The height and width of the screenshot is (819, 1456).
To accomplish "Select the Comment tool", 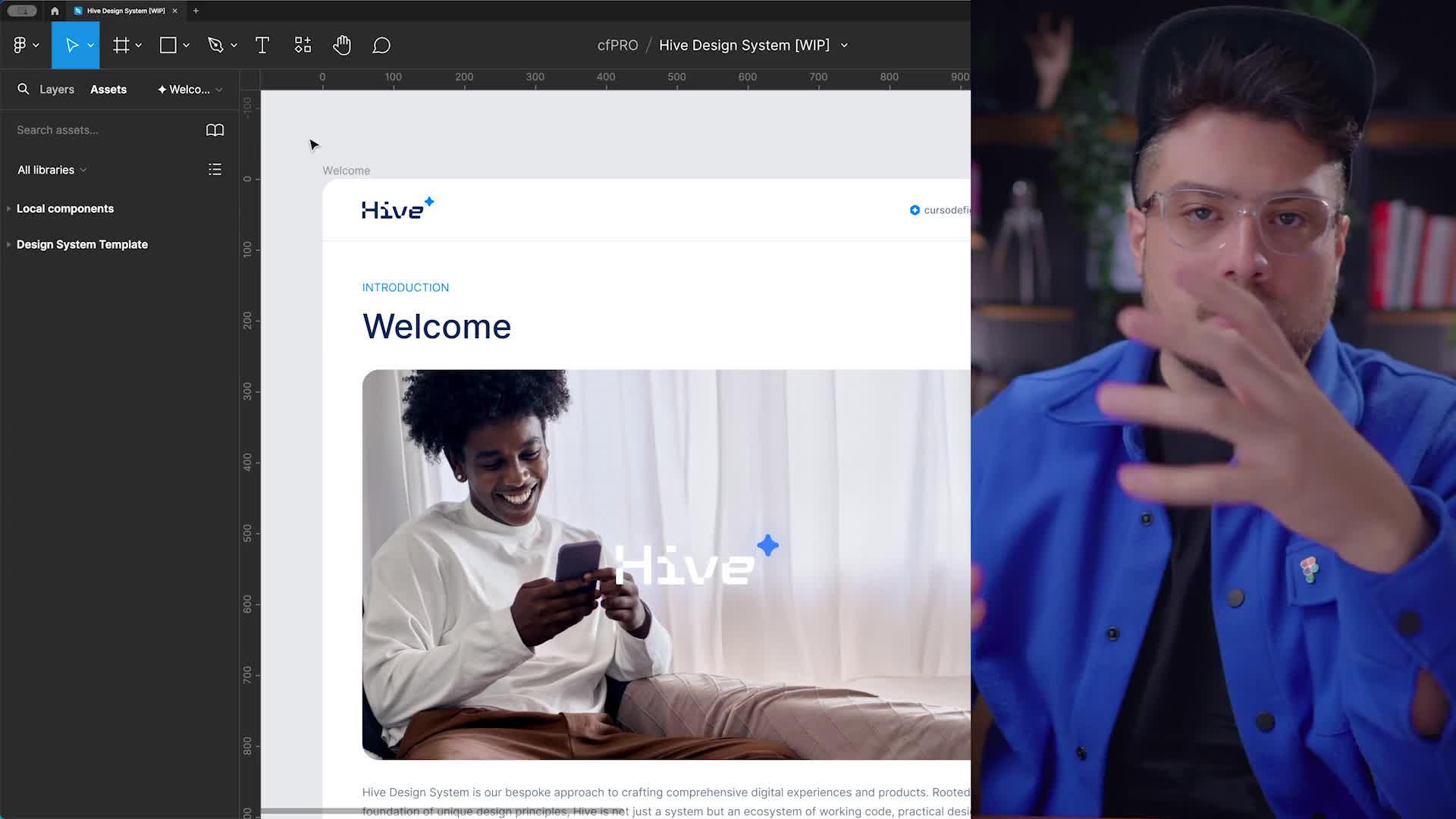I will [381, 45].
